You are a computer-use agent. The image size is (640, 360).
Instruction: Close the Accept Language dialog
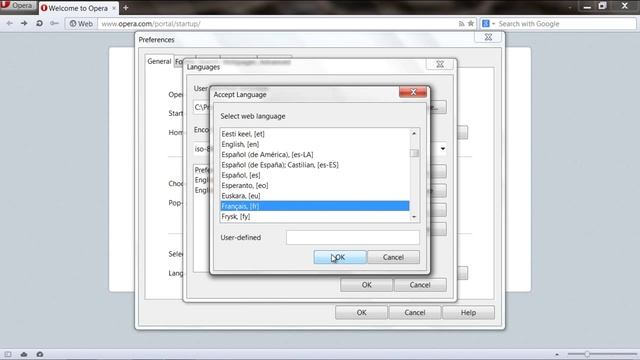413,92
